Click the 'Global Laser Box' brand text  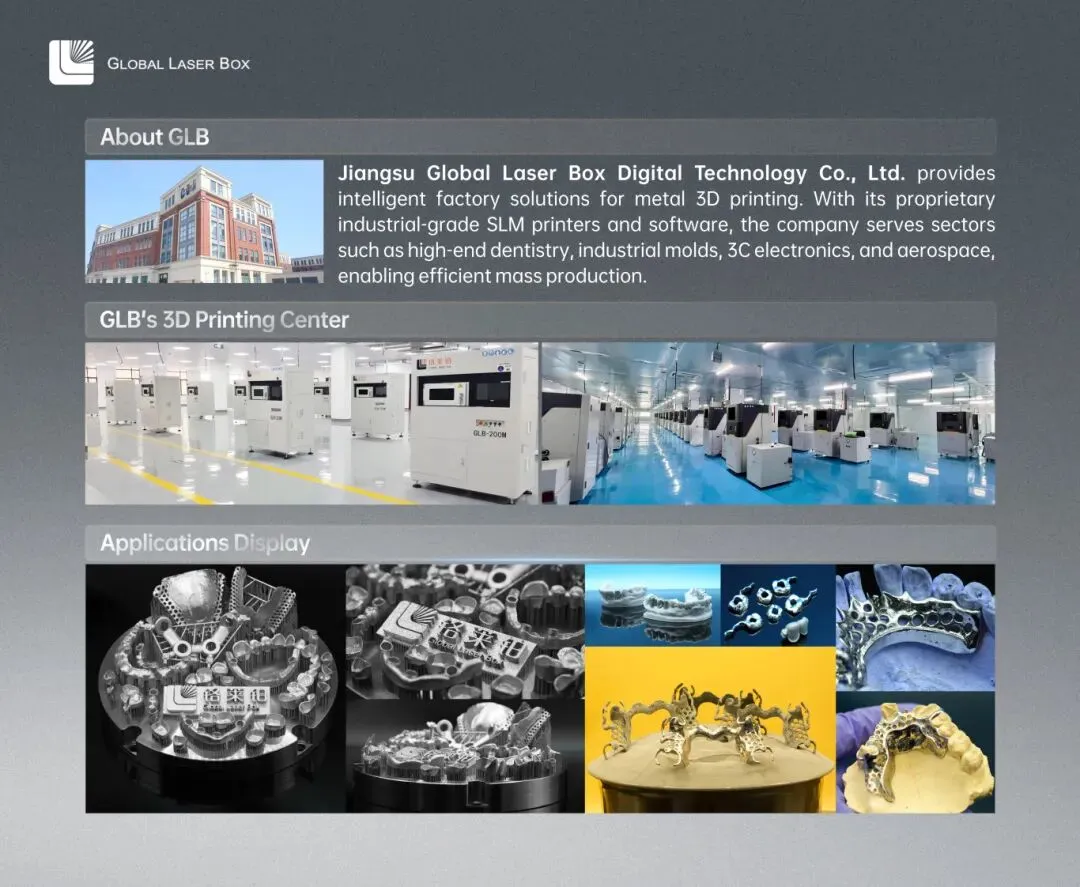pyautogui.click(x=178, y=63)
